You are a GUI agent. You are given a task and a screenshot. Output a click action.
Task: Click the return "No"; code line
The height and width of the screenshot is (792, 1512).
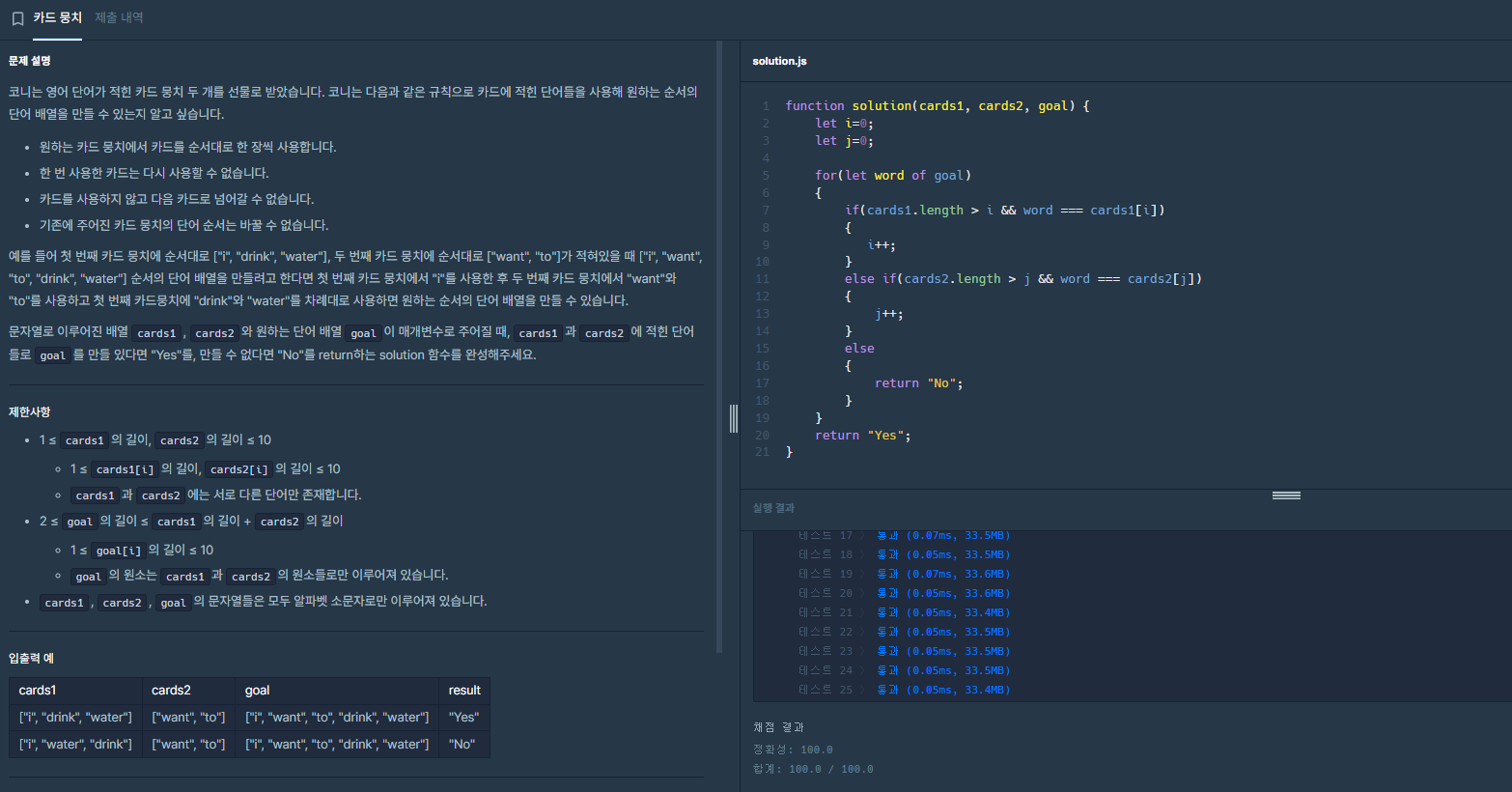pos(919,383)
